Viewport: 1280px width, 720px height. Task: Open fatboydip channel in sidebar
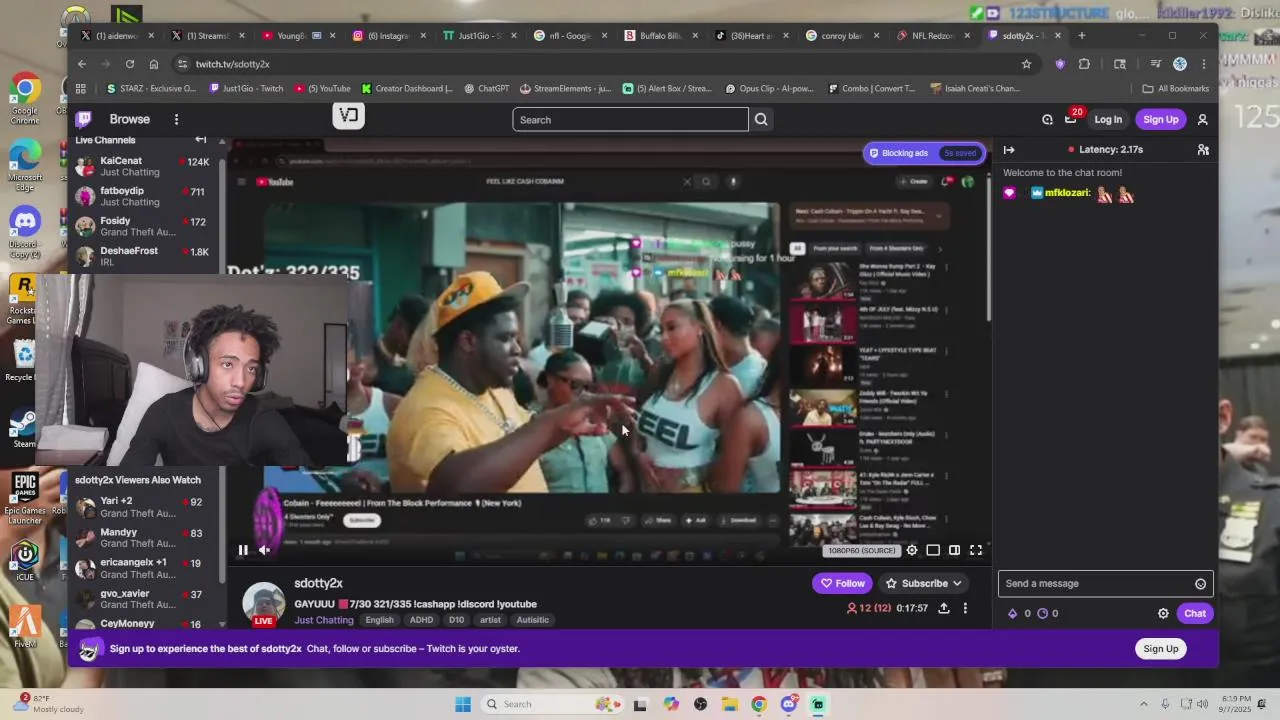click(143, 196)
